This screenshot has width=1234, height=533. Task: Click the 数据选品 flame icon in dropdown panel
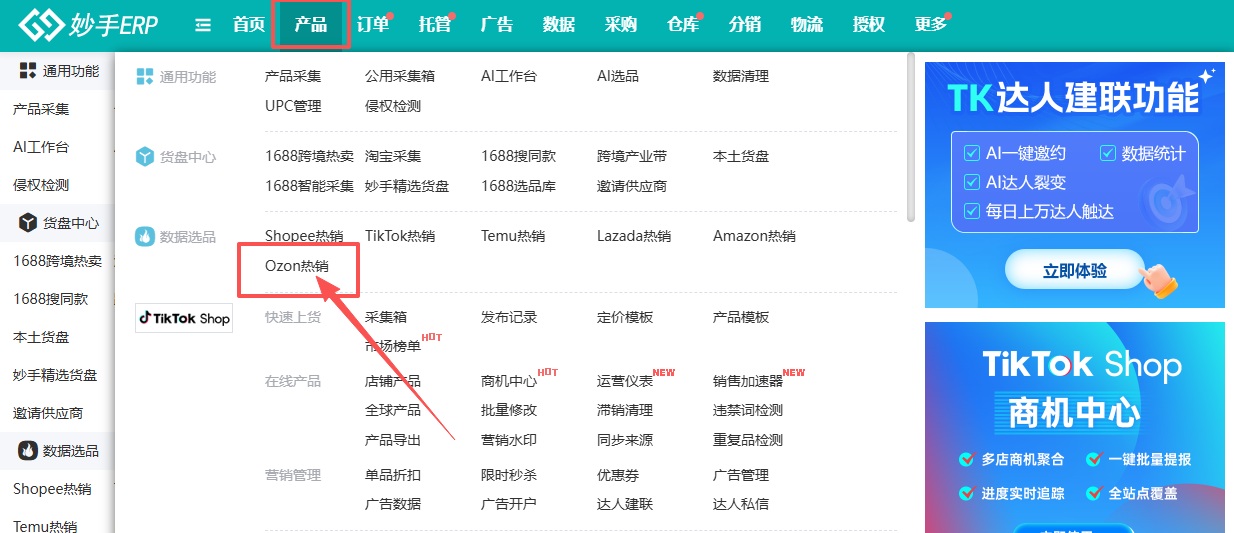coord(145,237)
